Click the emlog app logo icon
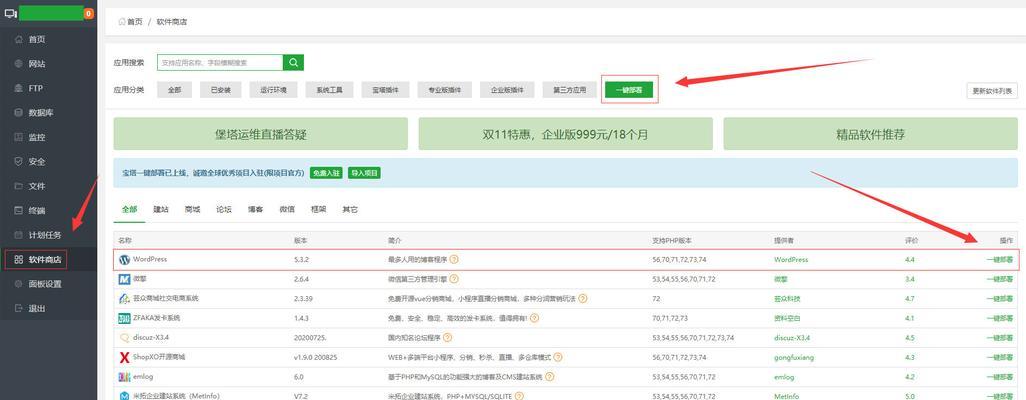Image resolution: width=1026 pixels, height=400 pixels. click(124, 377)
